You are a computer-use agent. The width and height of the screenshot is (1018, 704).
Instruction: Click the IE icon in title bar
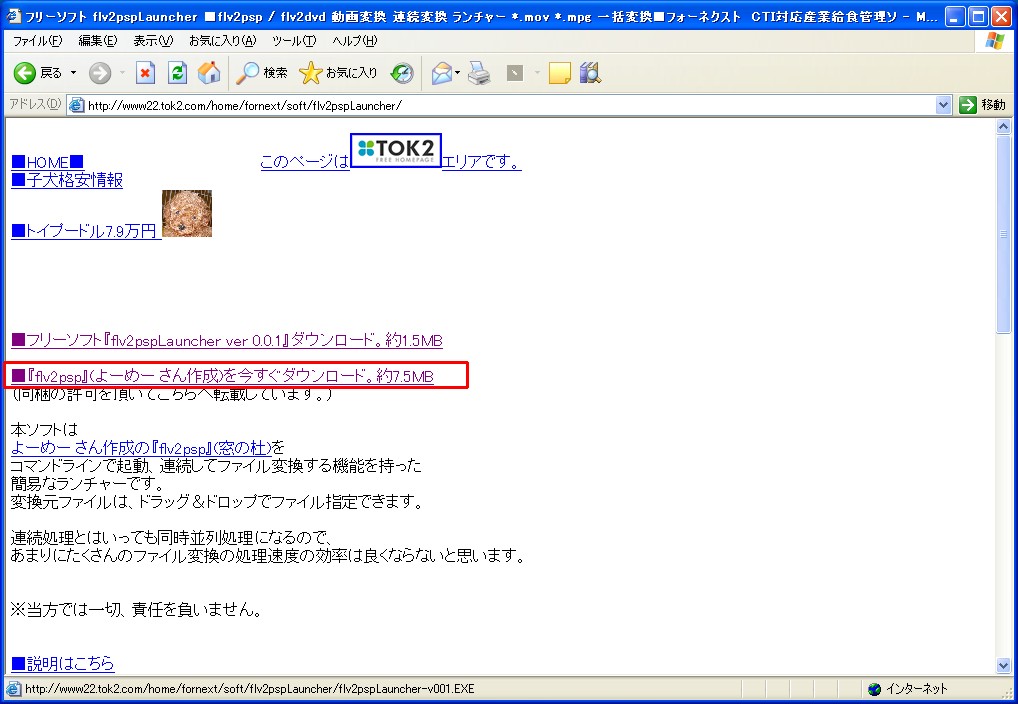click(12, 16)
